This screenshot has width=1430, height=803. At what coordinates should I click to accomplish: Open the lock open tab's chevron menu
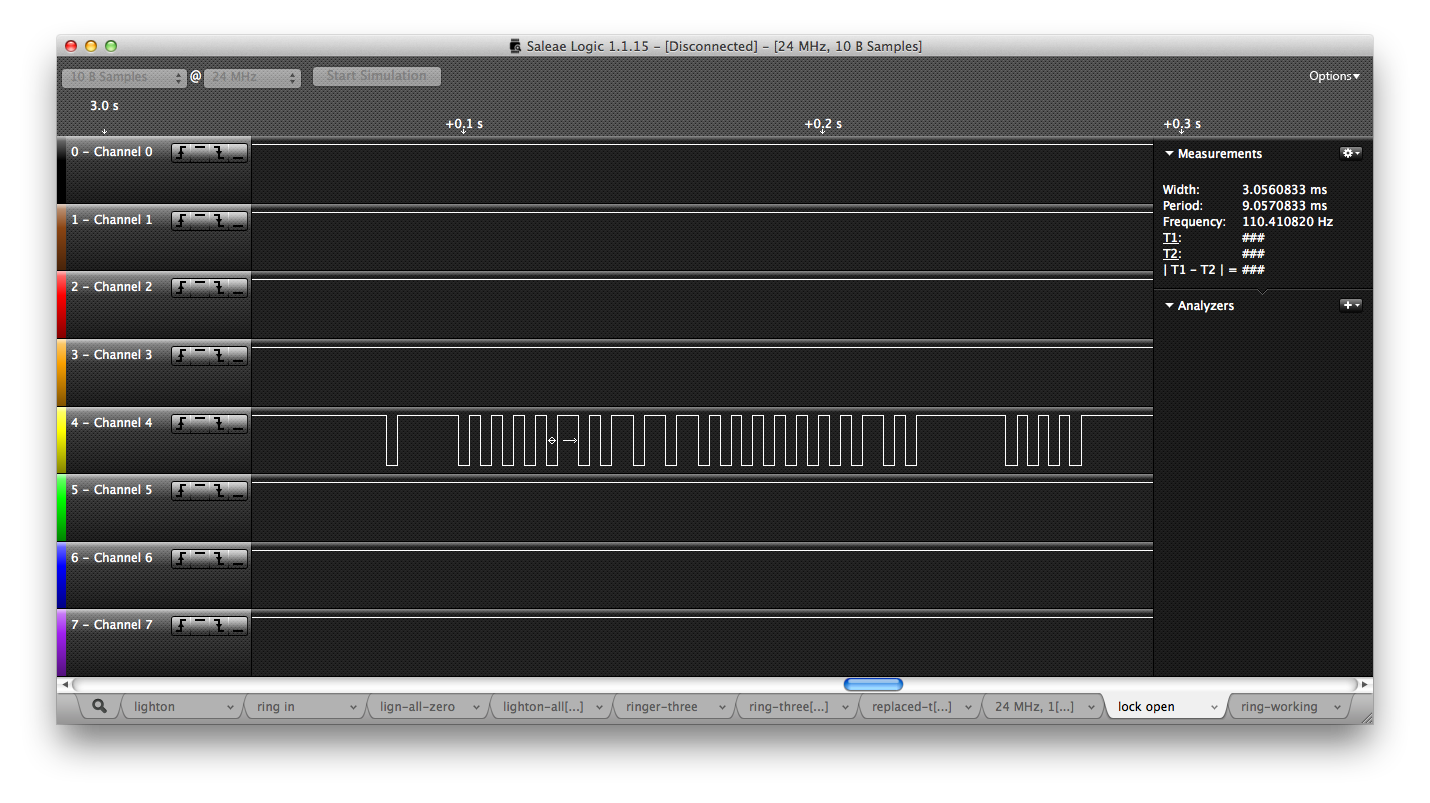(x=1215, y=707)
